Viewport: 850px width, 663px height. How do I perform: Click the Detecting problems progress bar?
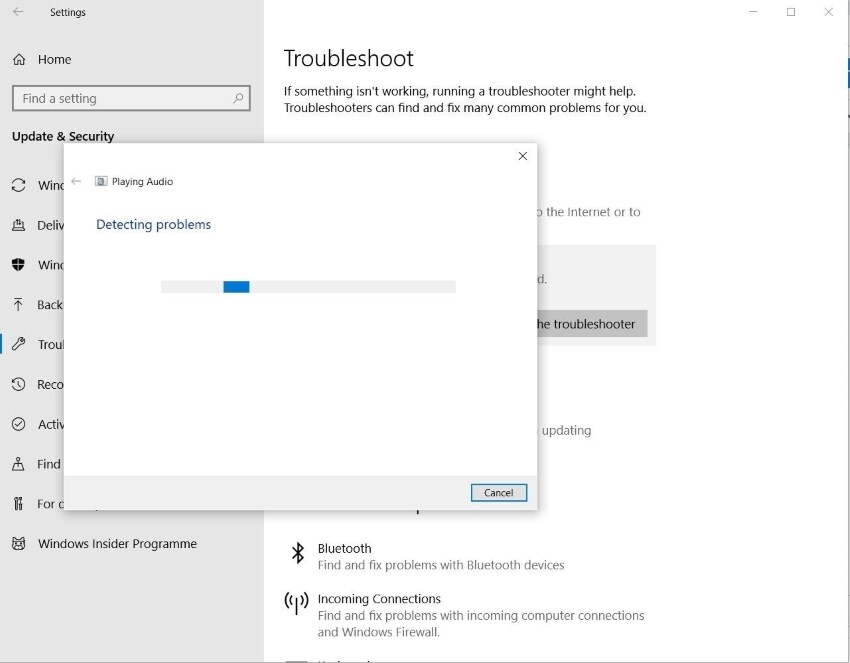click(x=308, y=287)
